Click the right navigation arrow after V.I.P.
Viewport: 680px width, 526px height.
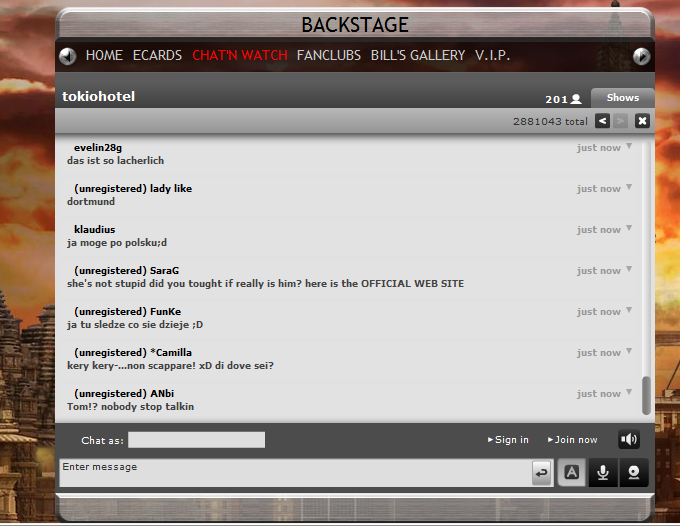[641, 56]
